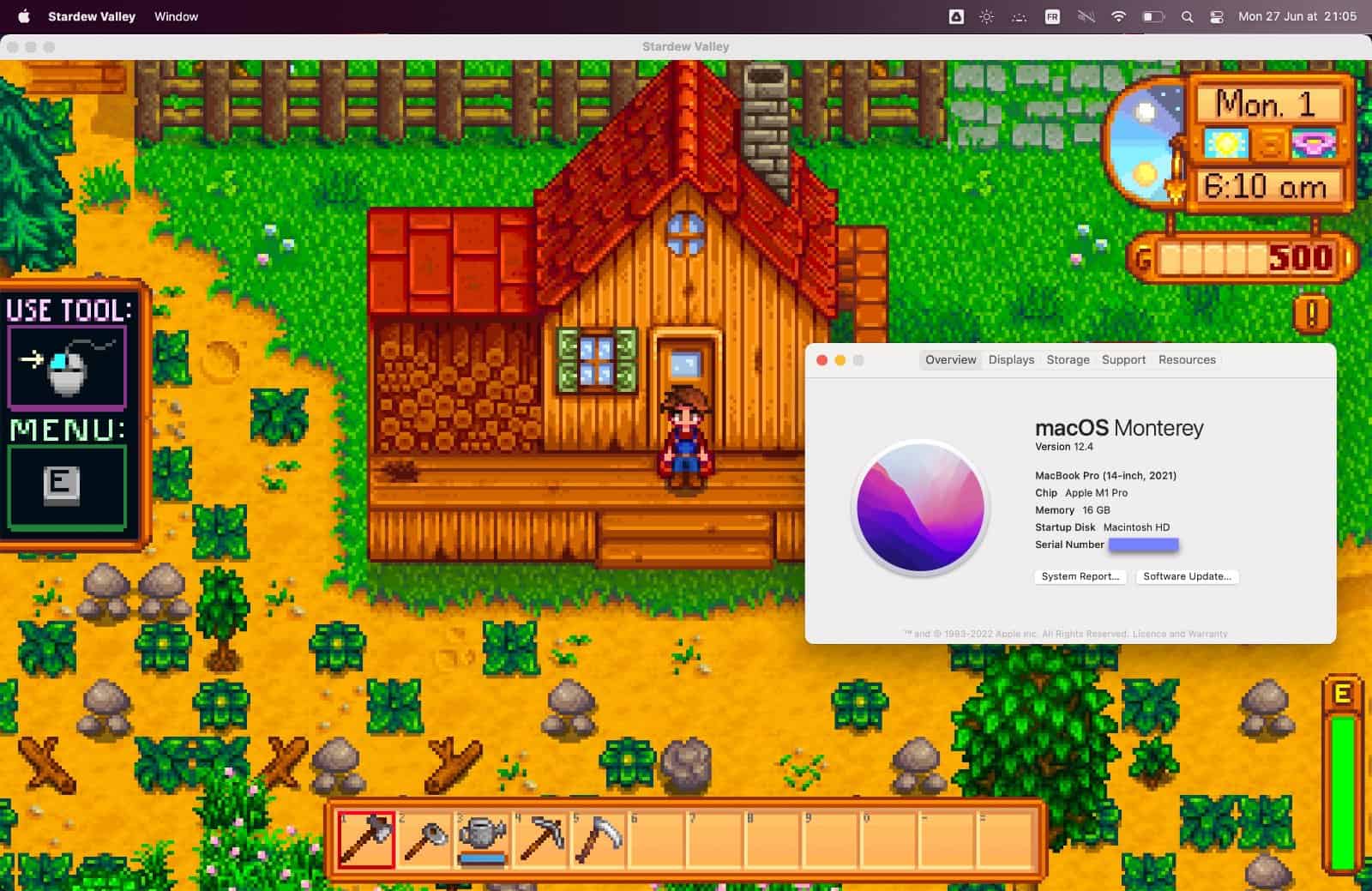Open Wi-Fi status in menu bar
Screen dimensions: 1372x891
click(x=1118, y=16)
